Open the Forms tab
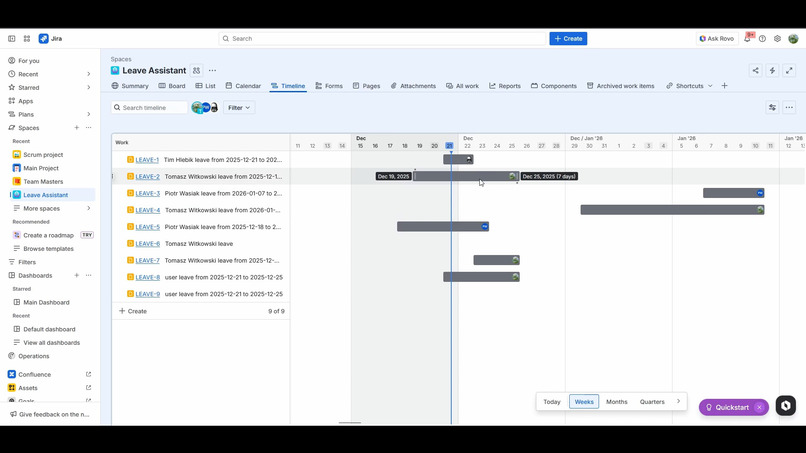The image size is (806, 453). pos(329,86)
